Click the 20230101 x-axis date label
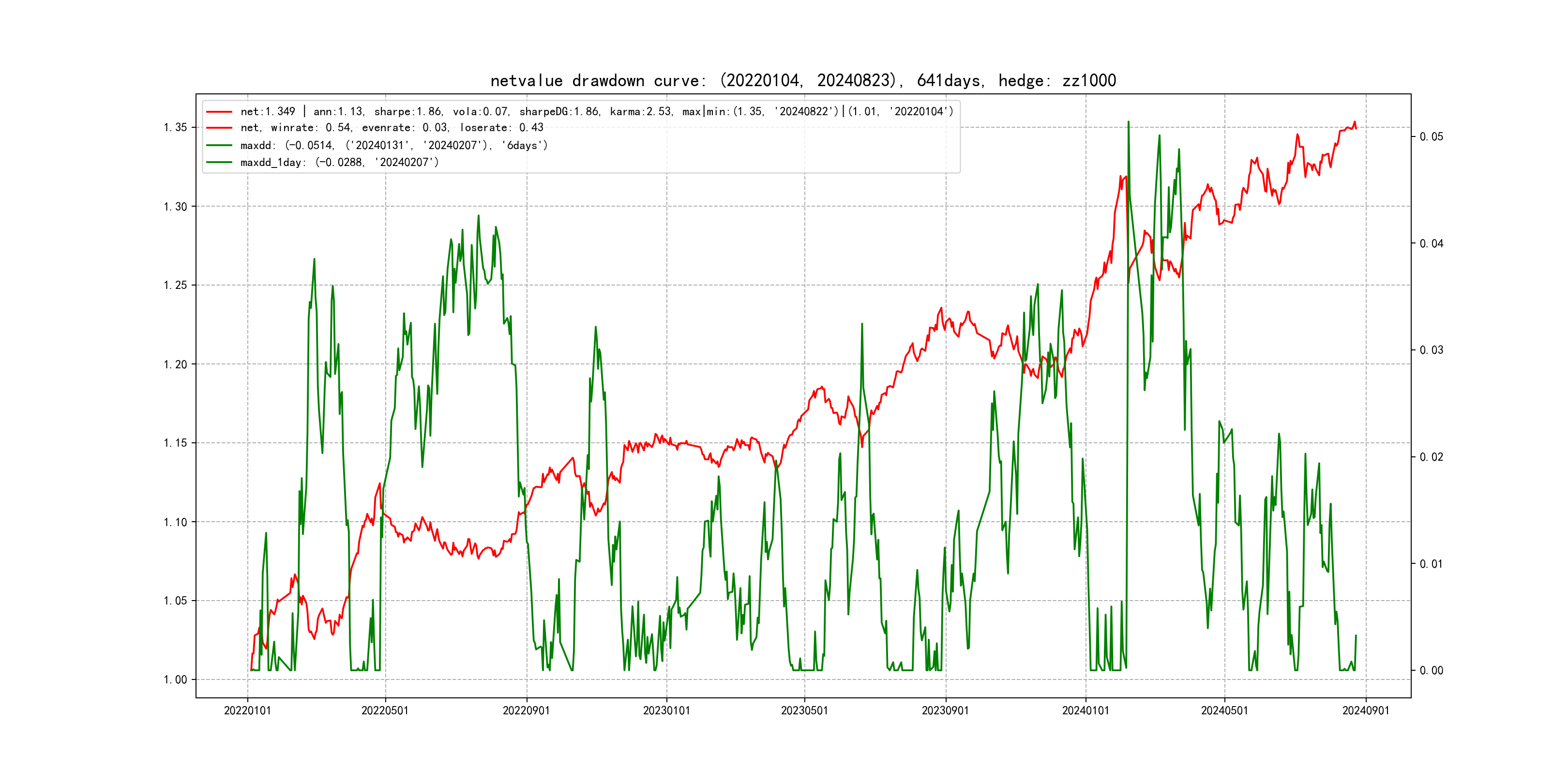The image size is (1568, 784). pyautogui.click(x=666, y=710)
